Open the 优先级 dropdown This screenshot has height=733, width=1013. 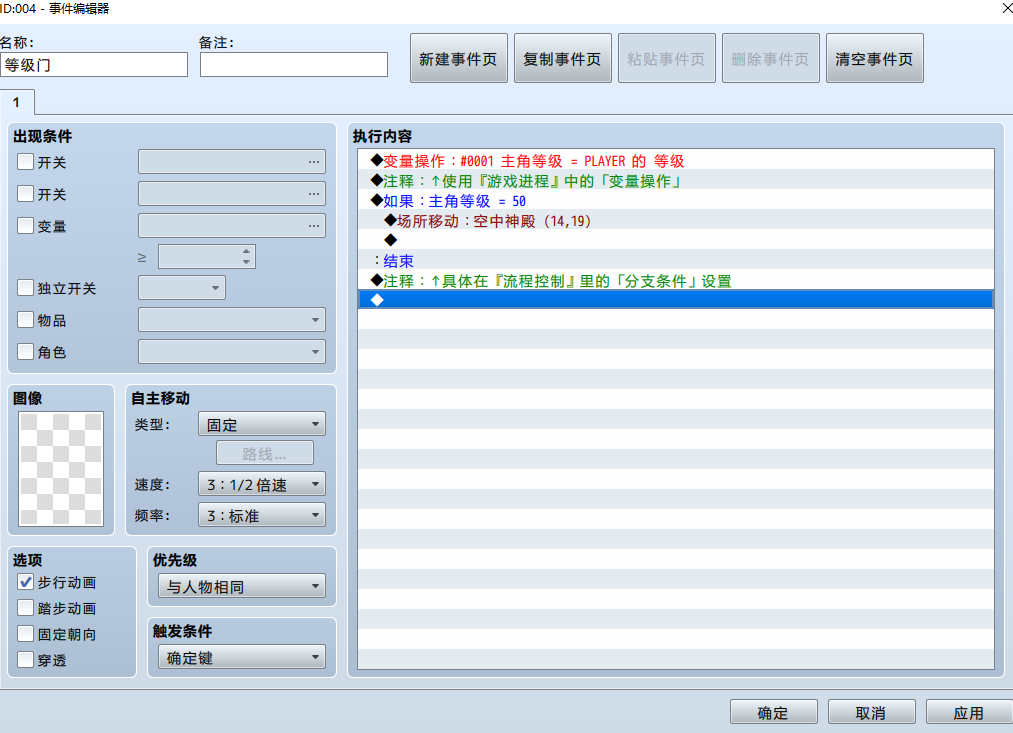[x=242, y=586]
